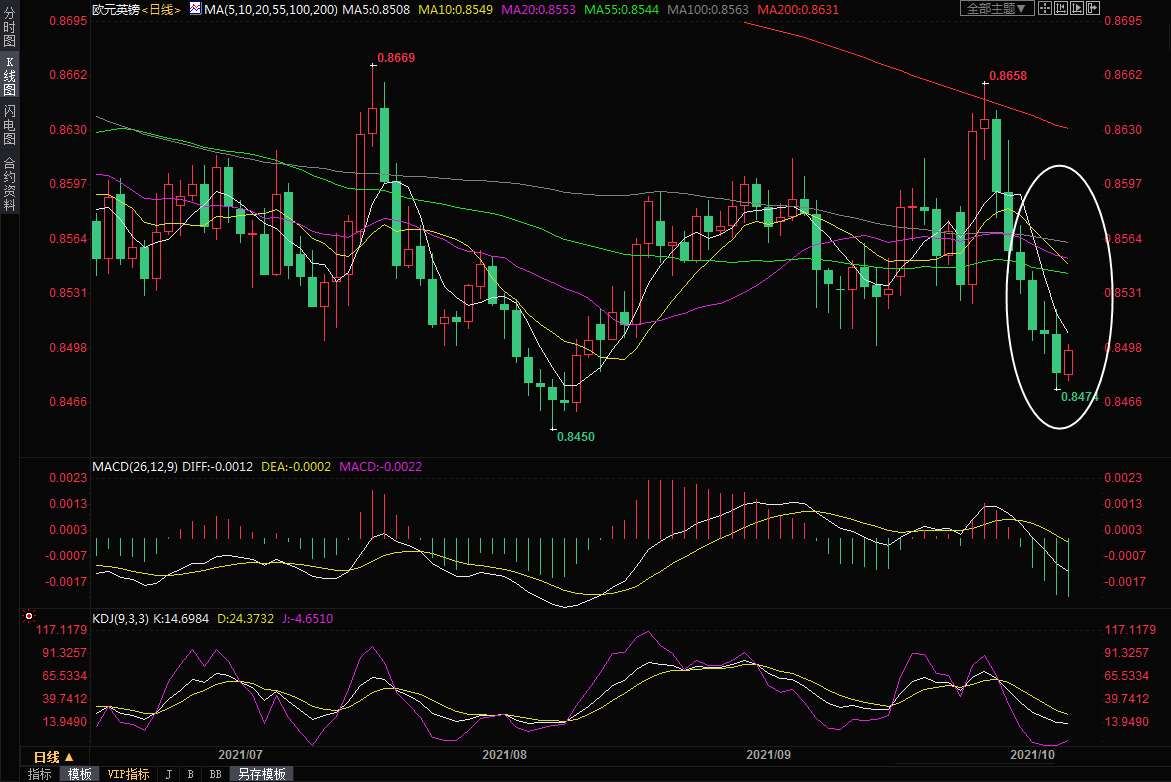Select the K线图 side tab
The image size is (1171, 782).
[x=9, y=76]
